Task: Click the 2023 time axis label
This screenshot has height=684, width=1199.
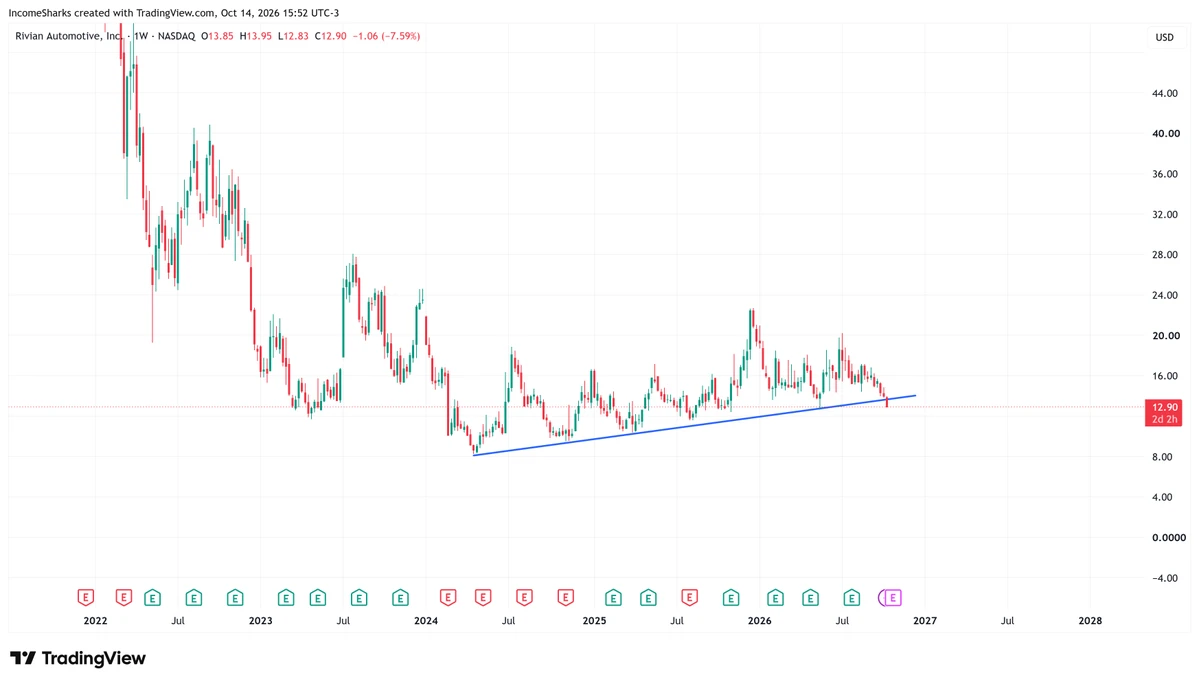Action: 261,621
